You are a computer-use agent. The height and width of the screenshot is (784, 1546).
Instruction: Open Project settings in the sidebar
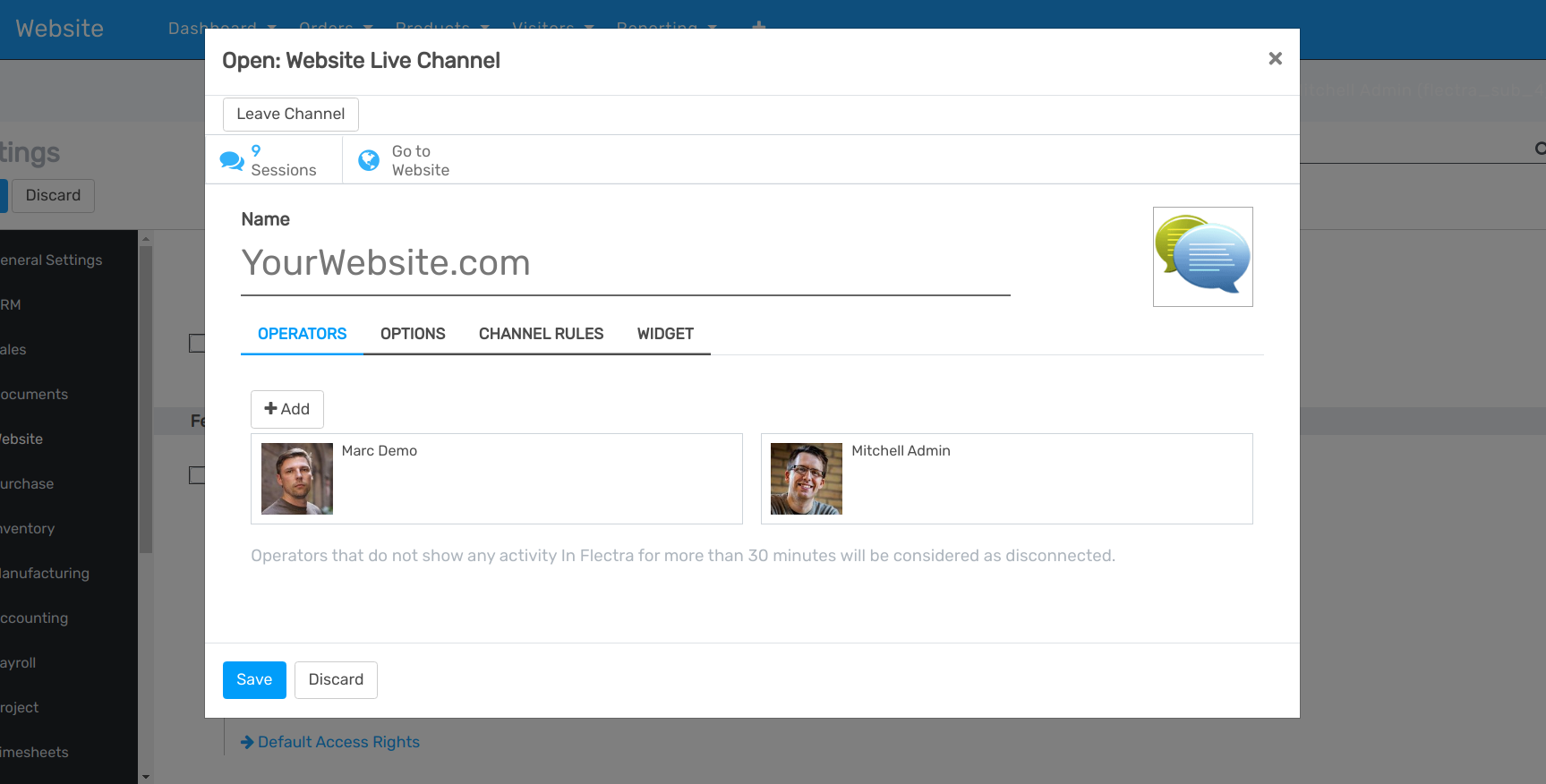(20, 708)
